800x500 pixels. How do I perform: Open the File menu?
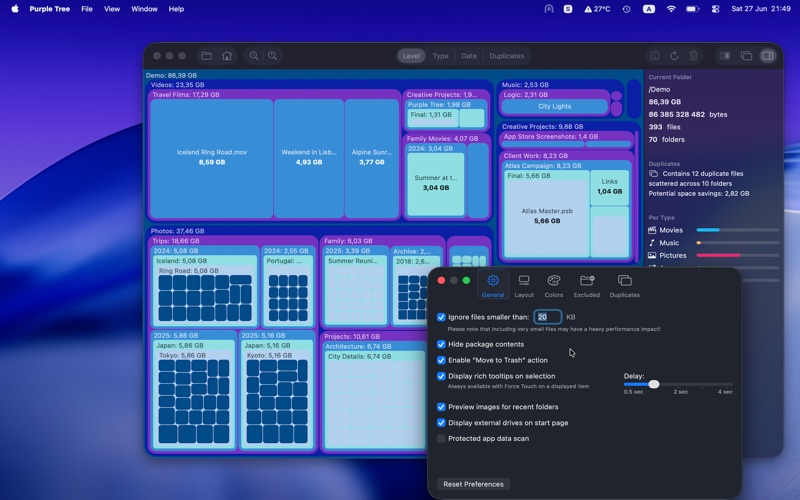click(87, 9)
